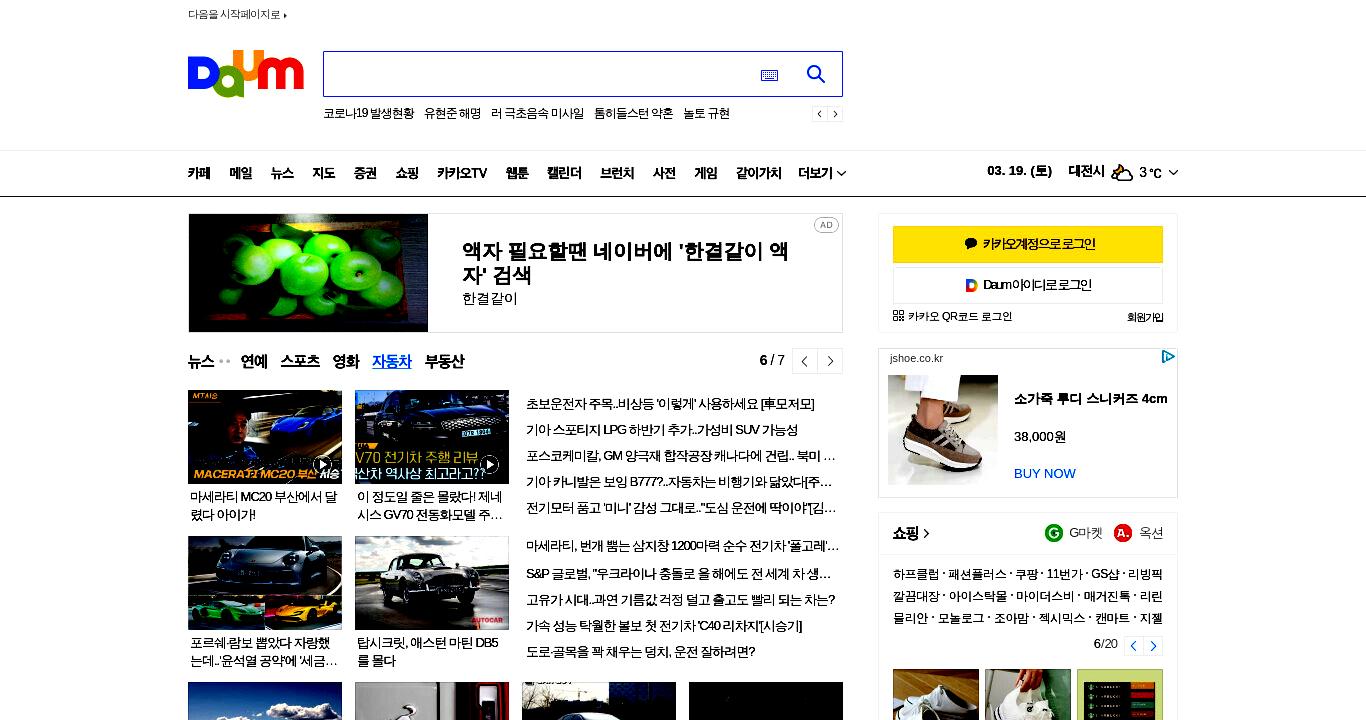1366x720 pixels.
Task: Log in with Daum아이디 button
Action: pyautogui.click(x=1028, y=285)
